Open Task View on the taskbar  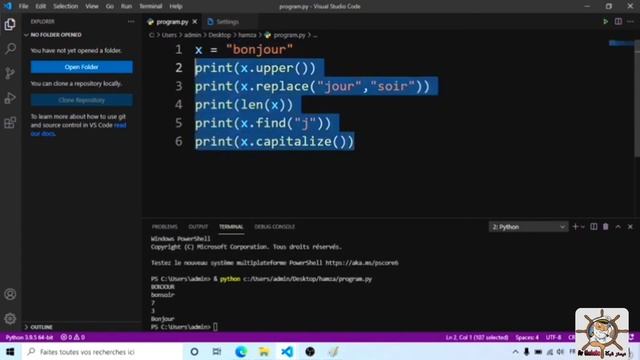pos(217,351)
